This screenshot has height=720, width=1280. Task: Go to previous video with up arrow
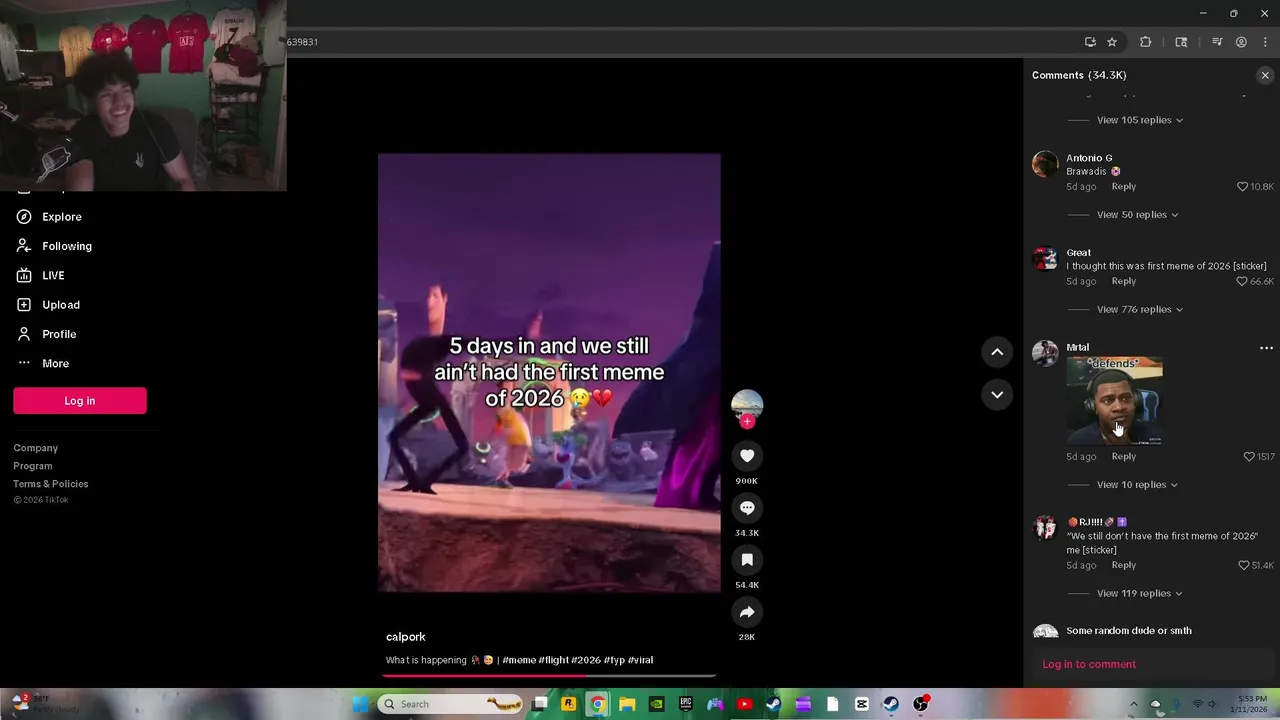pyautogui.click(x=997, y=351)
